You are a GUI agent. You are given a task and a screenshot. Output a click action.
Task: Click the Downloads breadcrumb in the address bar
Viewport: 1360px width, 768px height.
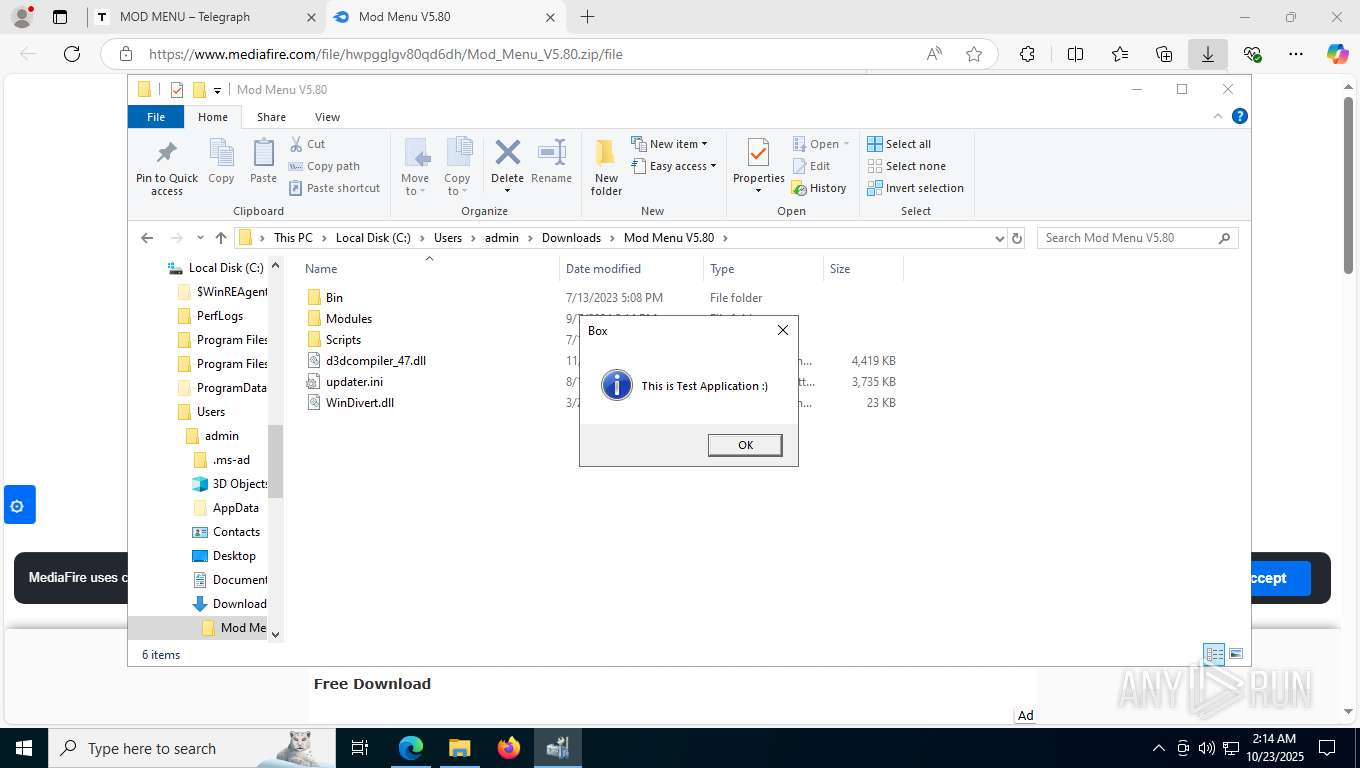coord(571,238)
